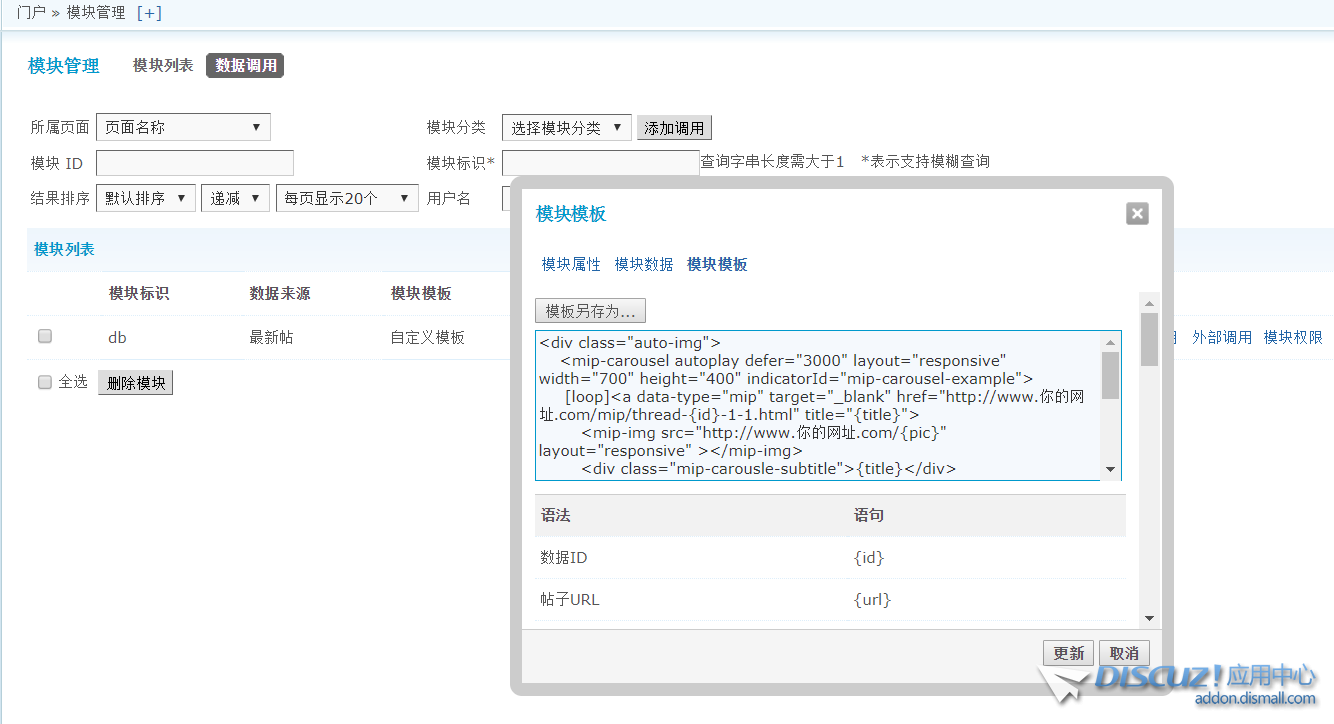Switch to the 模块数据 tab
This screenshot has height=724, width=1334.
pyautogui.click(x=644, y=264)
